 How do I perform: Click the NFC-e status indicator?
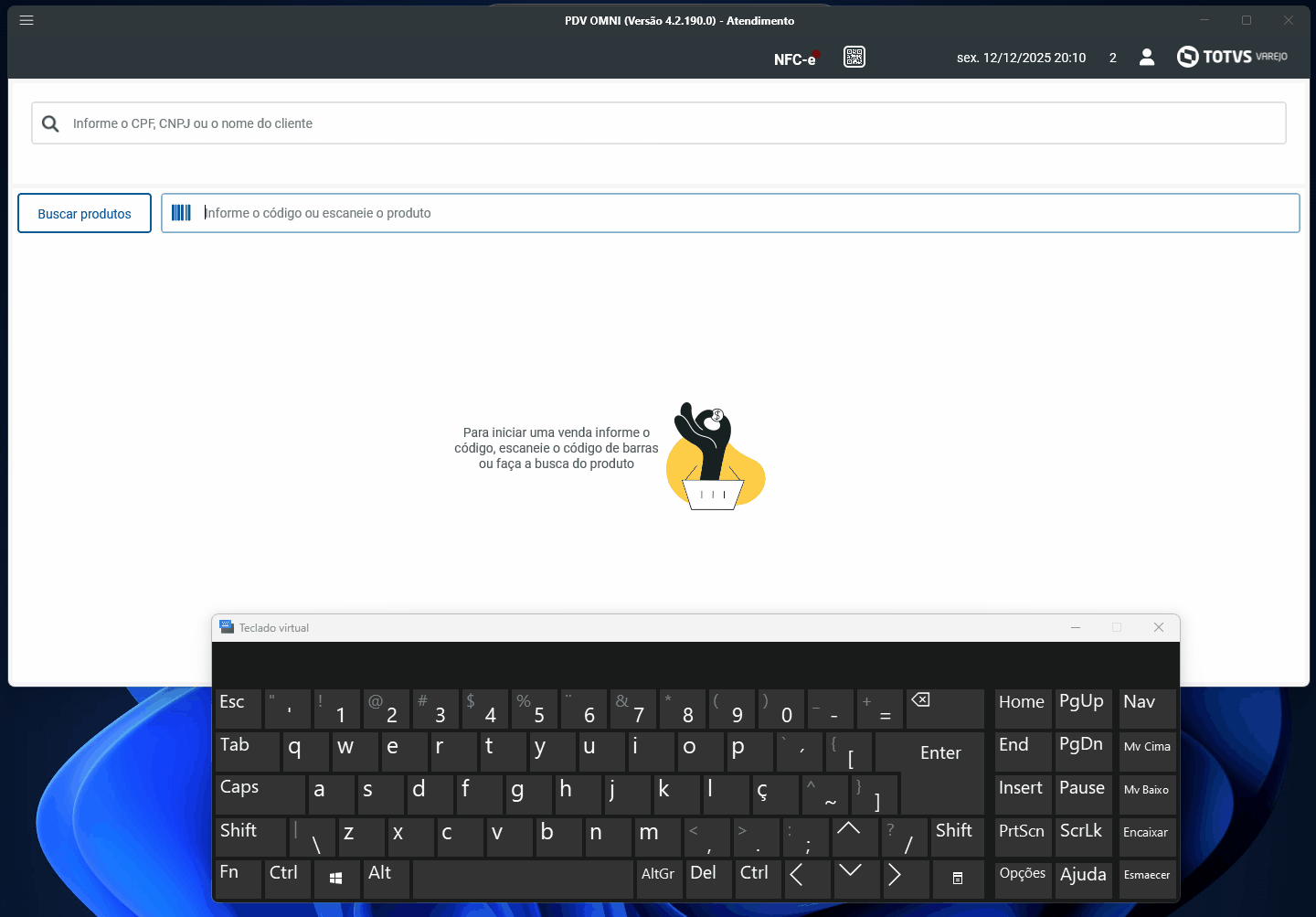(797, 58)
